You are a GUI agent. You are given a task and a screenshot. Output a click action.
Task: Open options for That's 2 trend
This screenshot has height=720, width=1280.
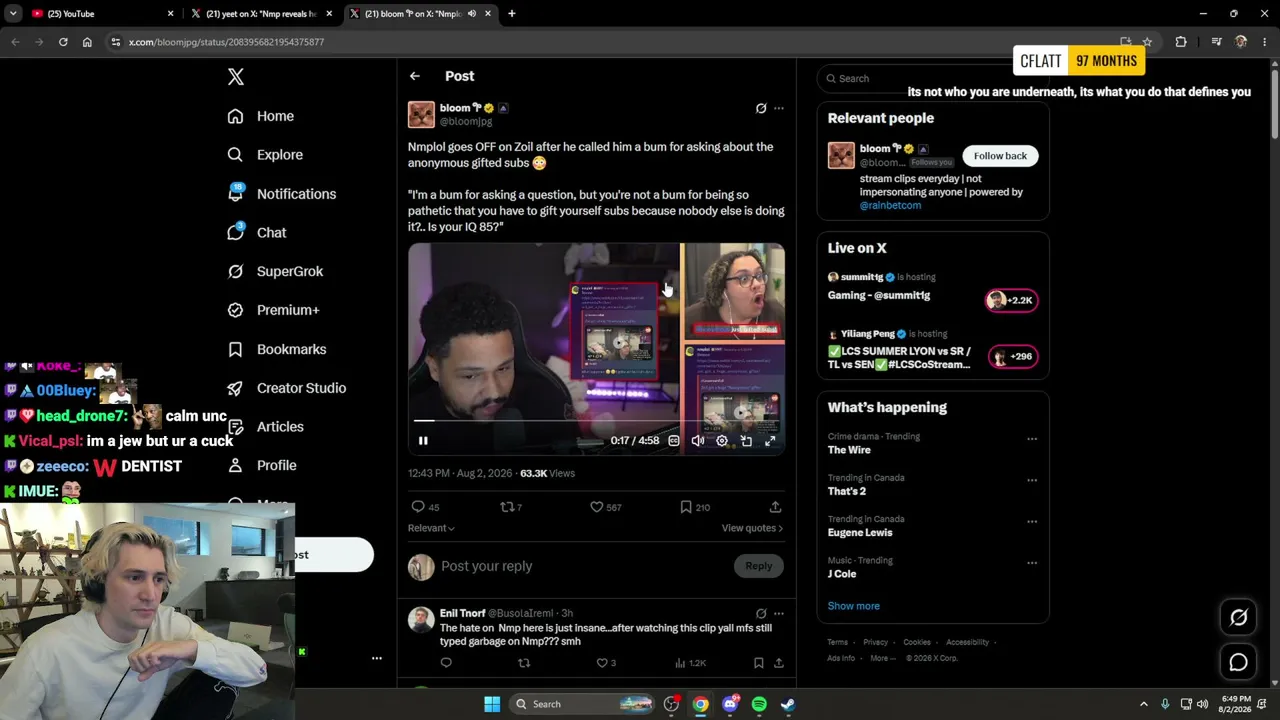tap(1032, 480)
